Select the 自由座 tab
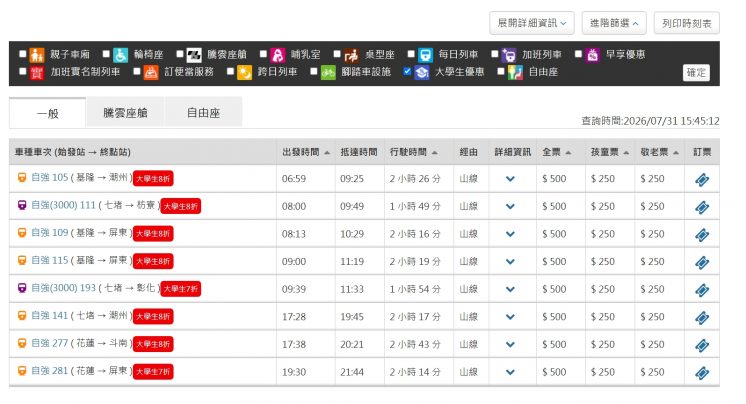Image resolution: width=746 pixels, height=404 pixels. point(203,113)
